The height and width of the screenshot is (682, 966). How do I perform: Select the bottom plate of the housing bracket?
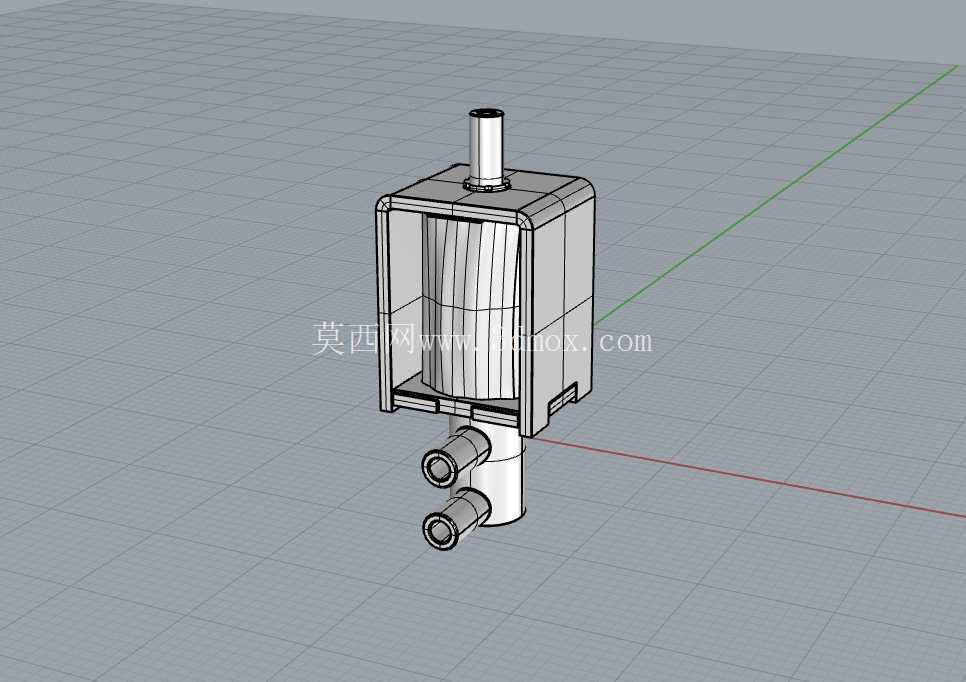click(x=456, y=405)
